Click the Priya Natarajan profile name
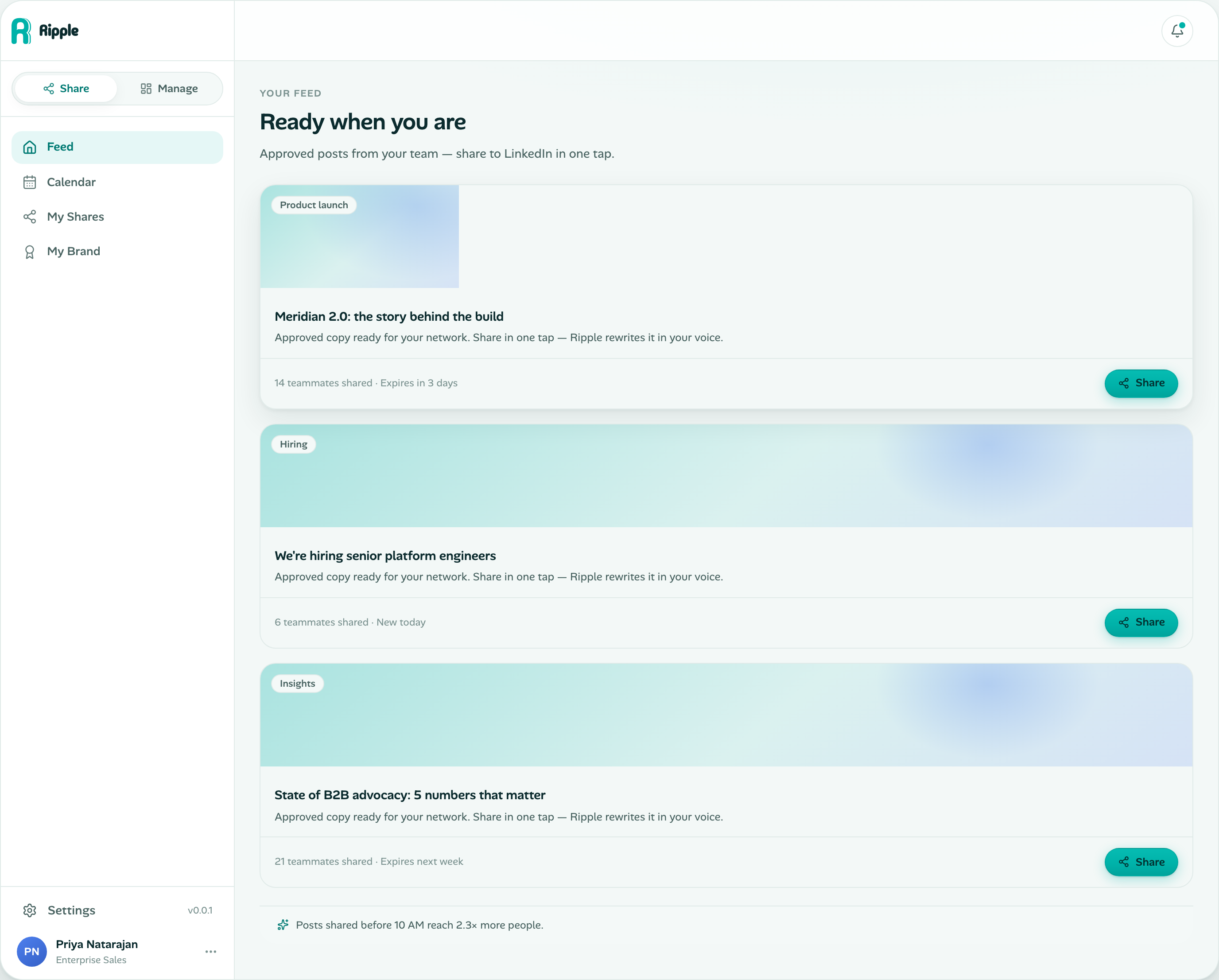The width and height of the screenshot is (1219, 980). tap(97, 944)
